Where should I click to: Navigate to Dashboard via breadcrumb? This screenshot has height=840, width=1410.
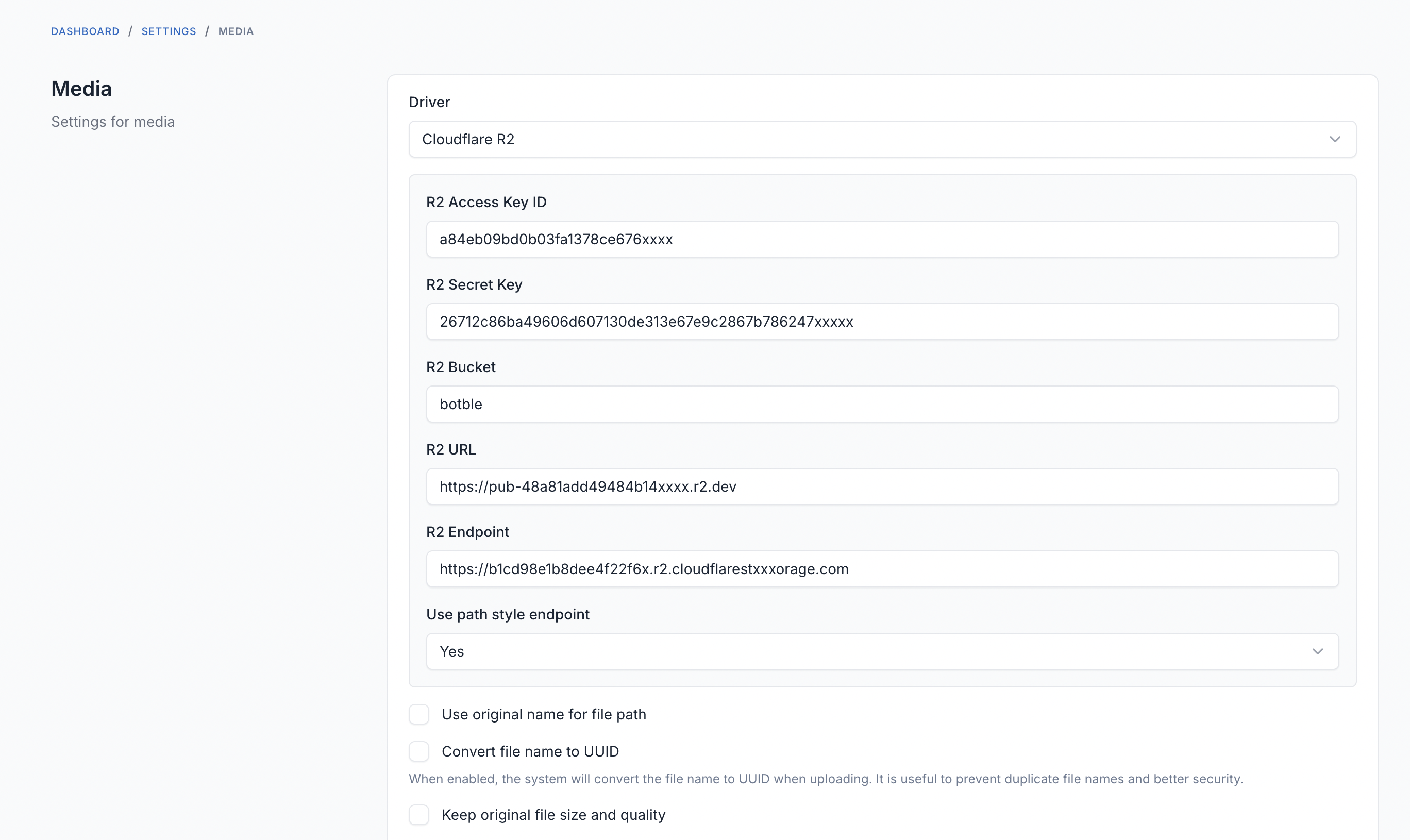[85, 31]
